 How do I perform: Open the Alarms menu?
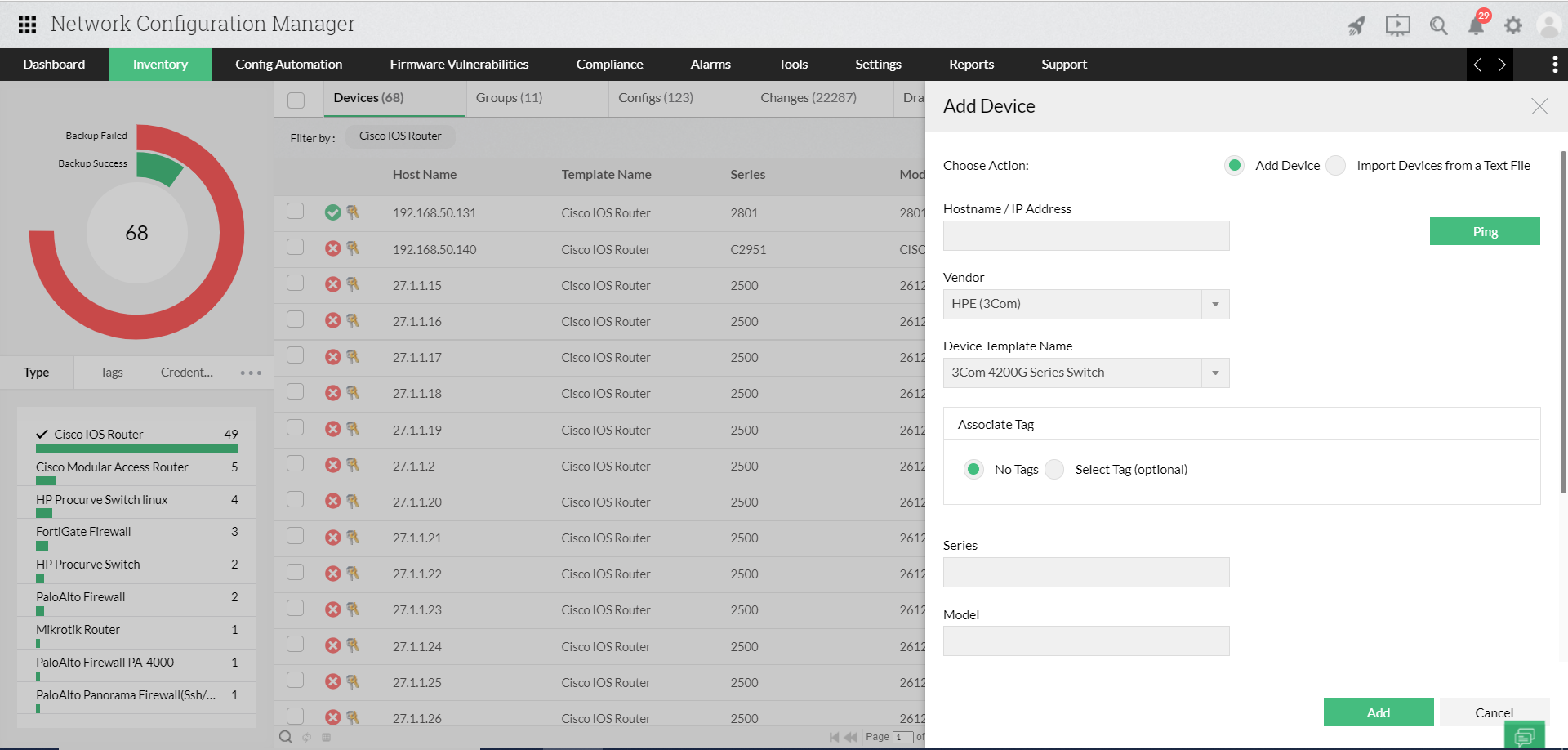(710, 65)
